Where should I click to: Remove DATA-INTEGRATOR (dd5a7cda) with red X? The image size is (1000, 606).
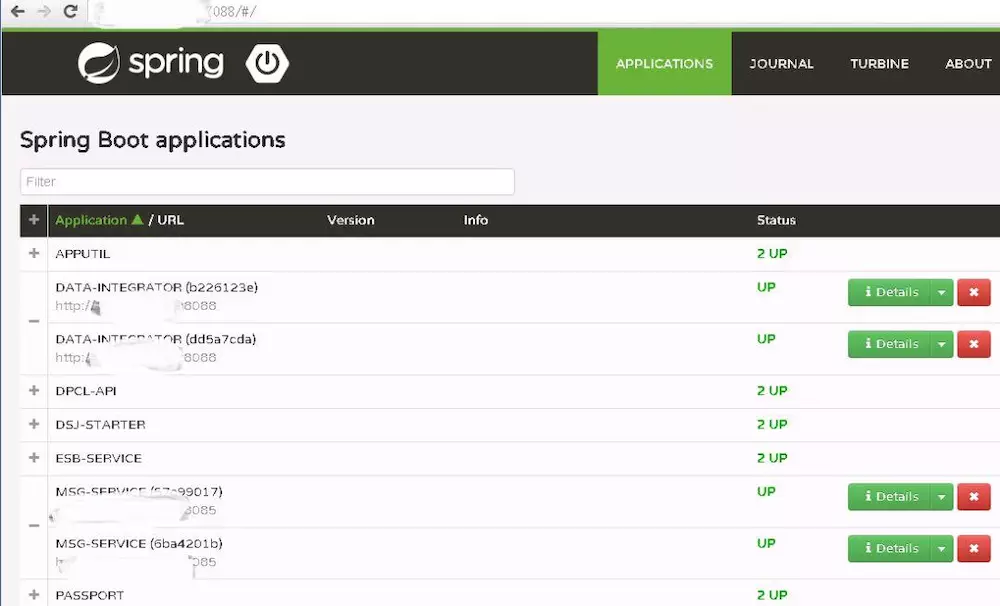(973, 344)
